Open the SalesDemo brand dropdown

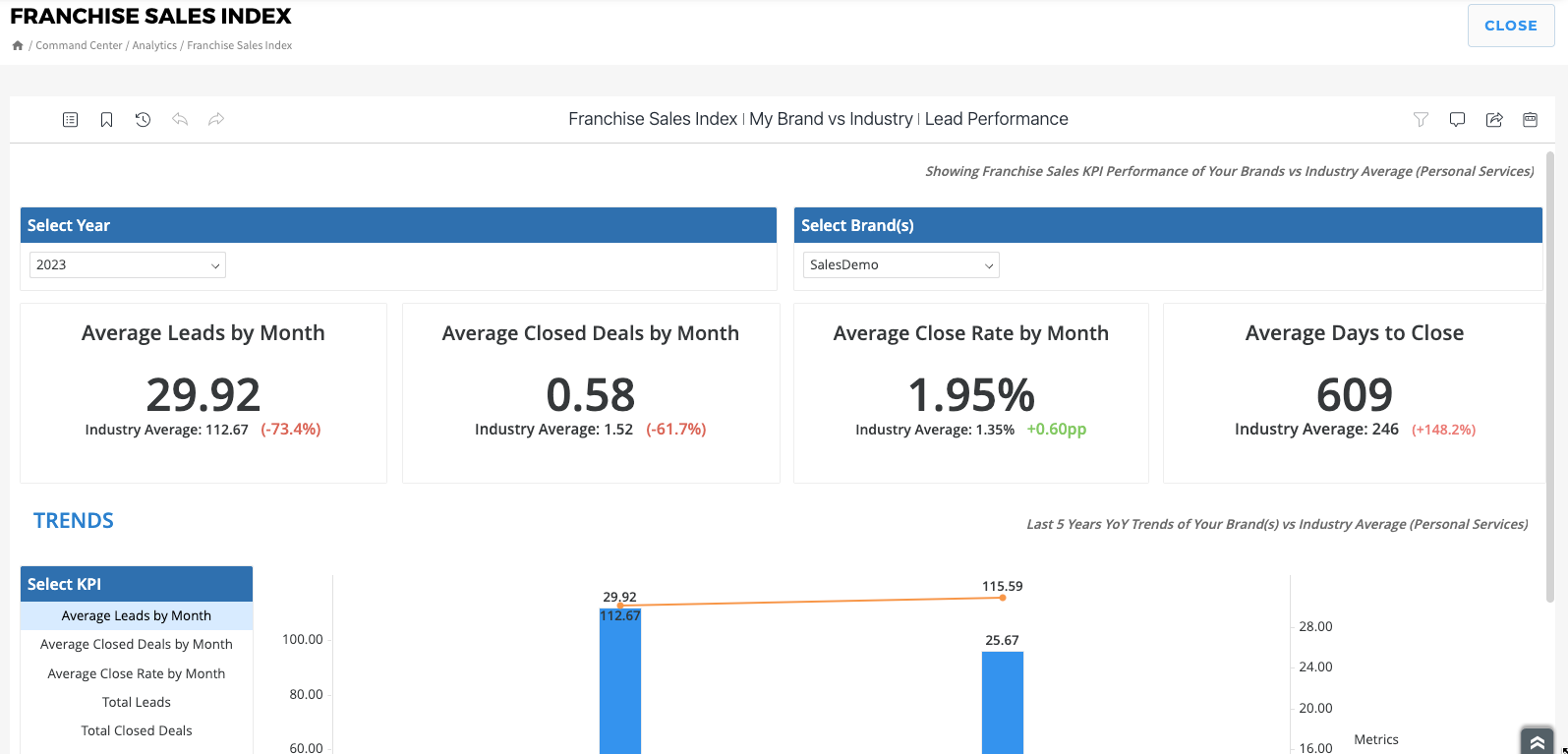(900, 265)
